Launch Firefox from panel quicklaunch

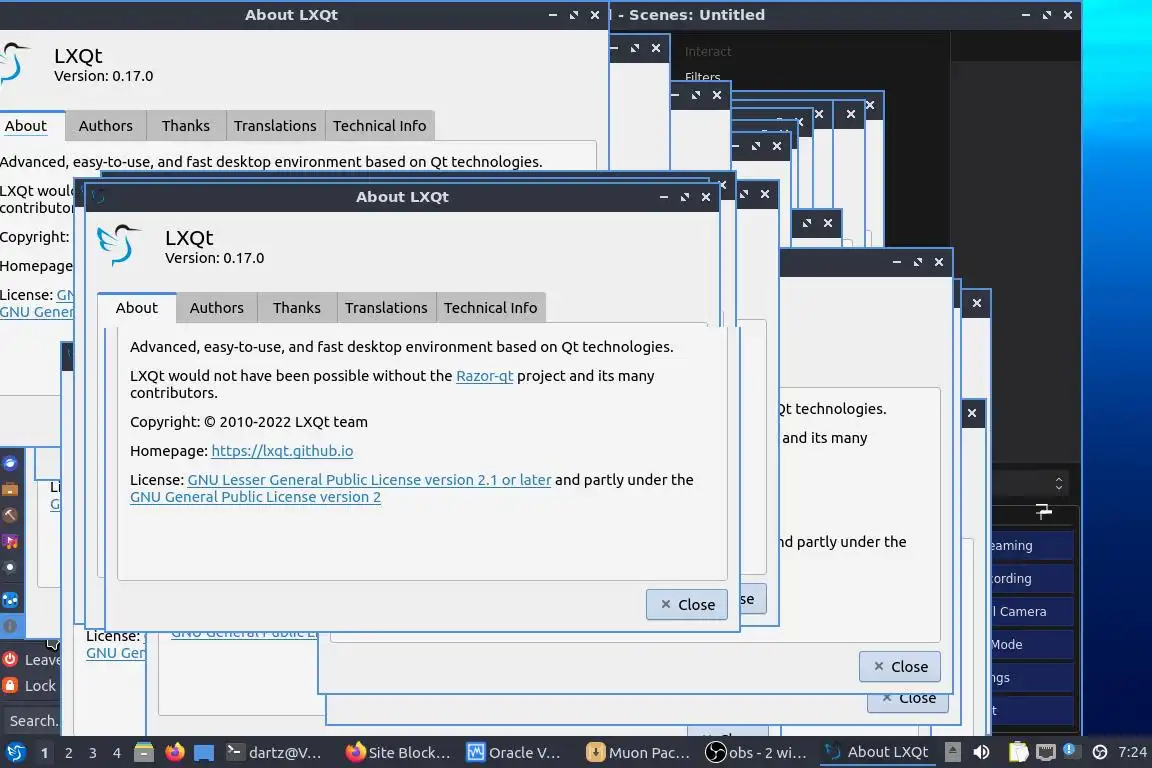(174, 752)
